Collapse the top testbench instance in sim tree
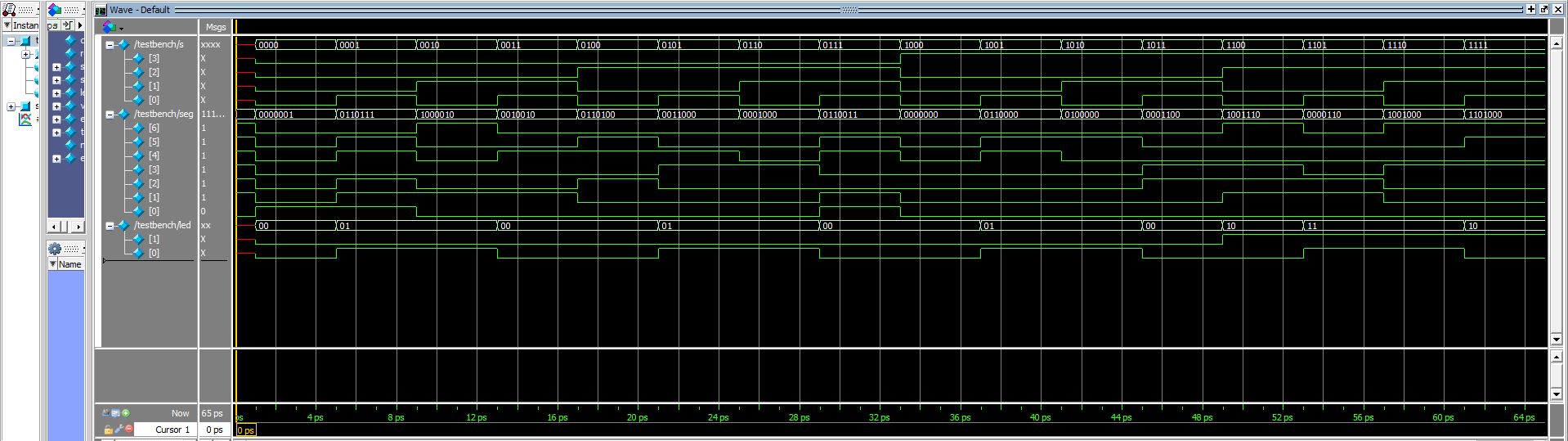The height and width of the screenshot is (441, 1568). pyautogui.click(x=11, y=40)
